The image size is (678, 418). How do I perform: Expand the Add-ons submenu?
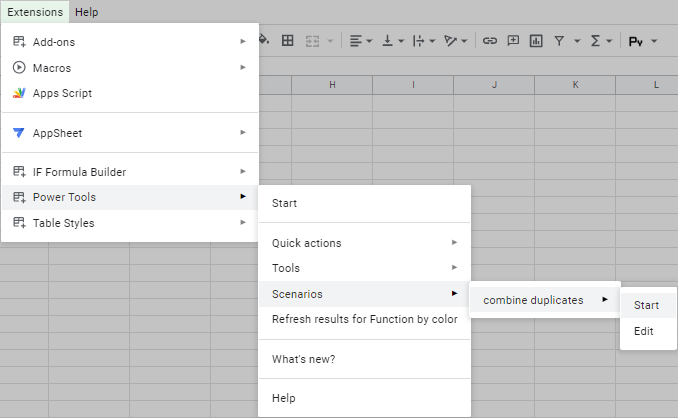tap(130, 42)
